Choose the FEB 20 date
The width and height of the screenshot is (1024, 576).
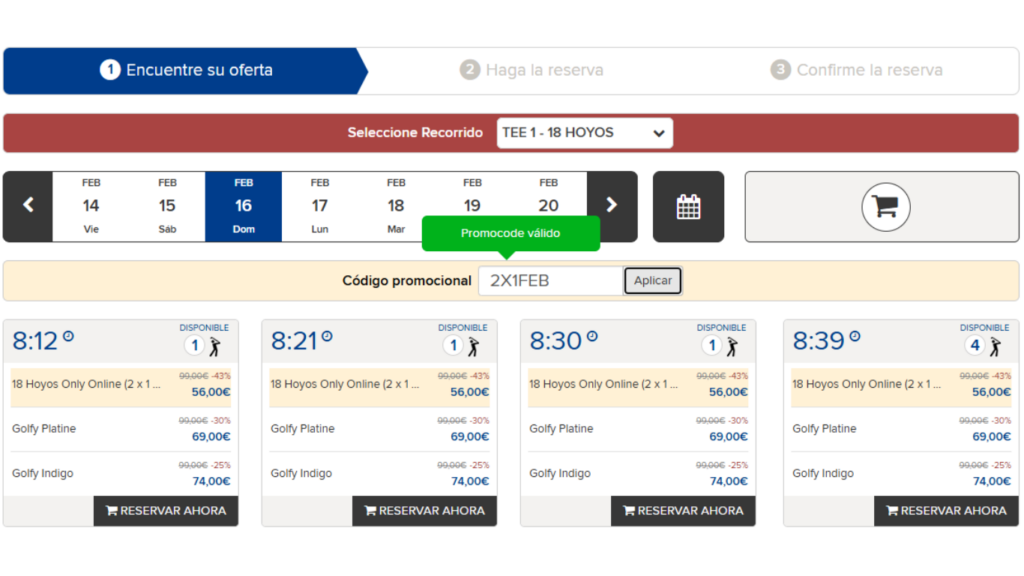[549, 196]
